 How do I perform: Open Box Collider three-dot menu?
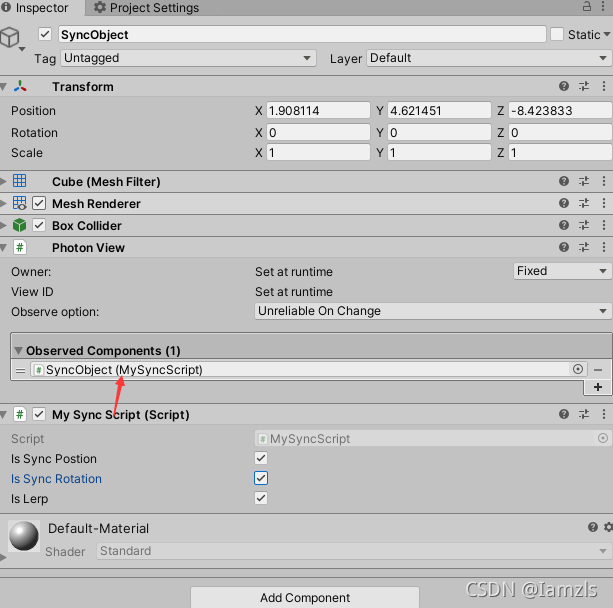point(604,225)
